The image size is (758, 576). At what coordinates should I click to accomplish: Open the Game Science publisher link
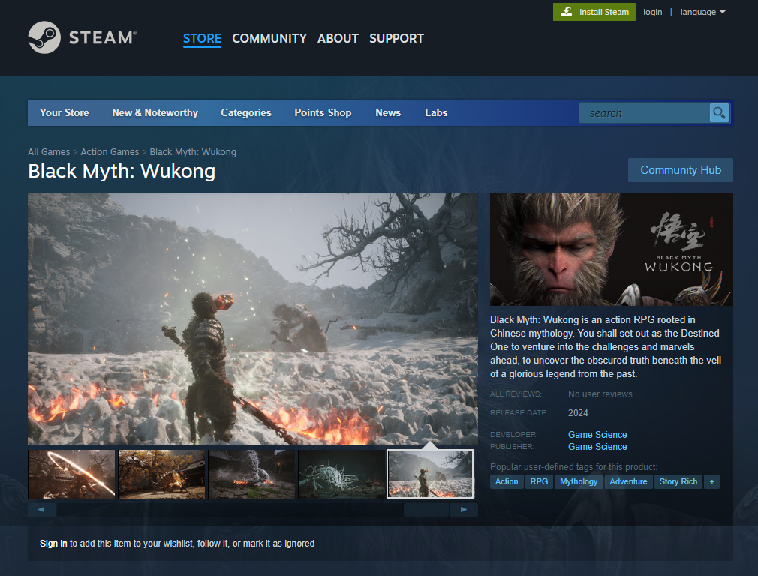tap(598, 446)
